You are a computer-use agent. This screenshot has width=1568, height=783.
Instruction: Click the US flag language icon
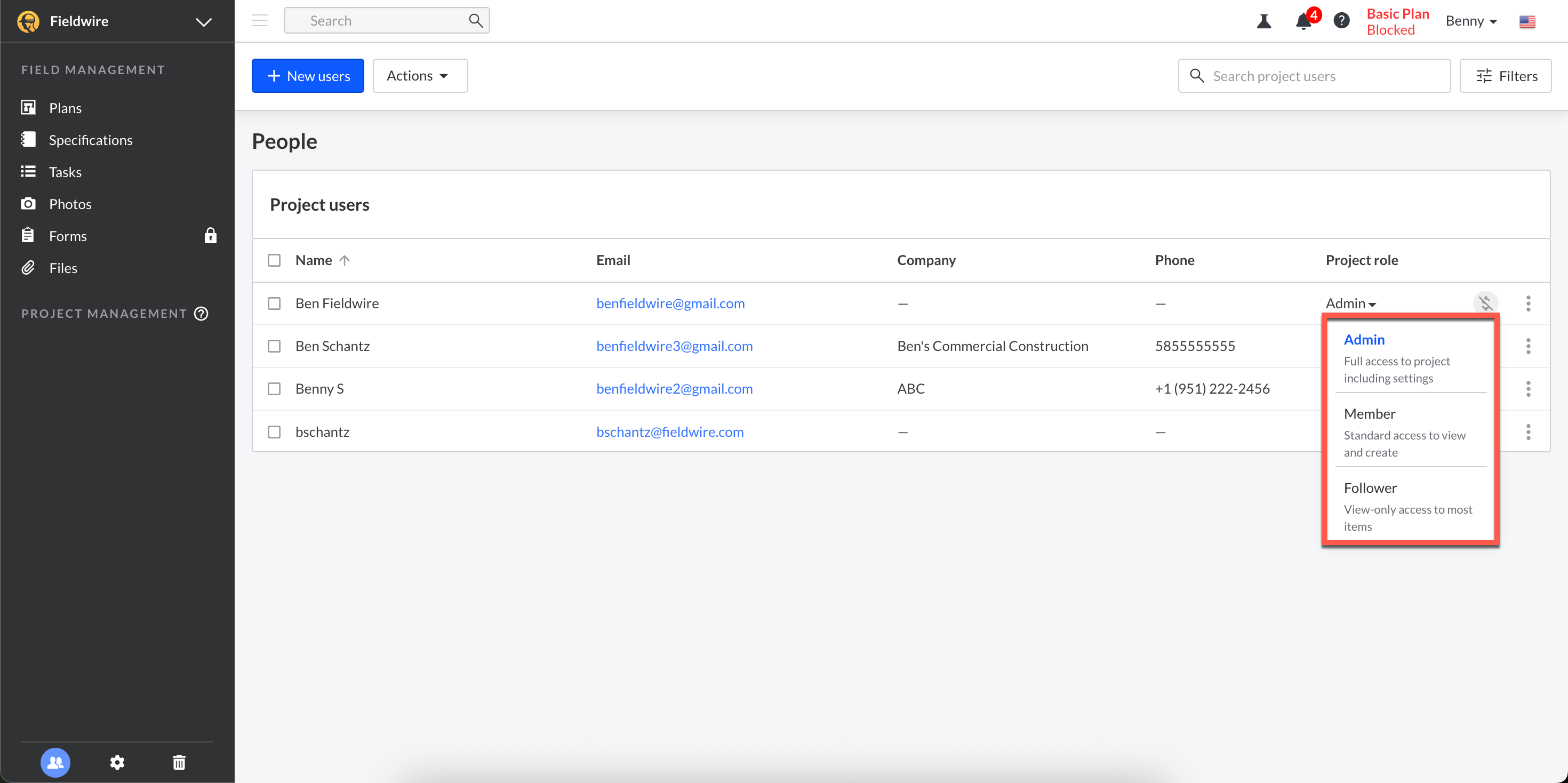[1526, 21]
